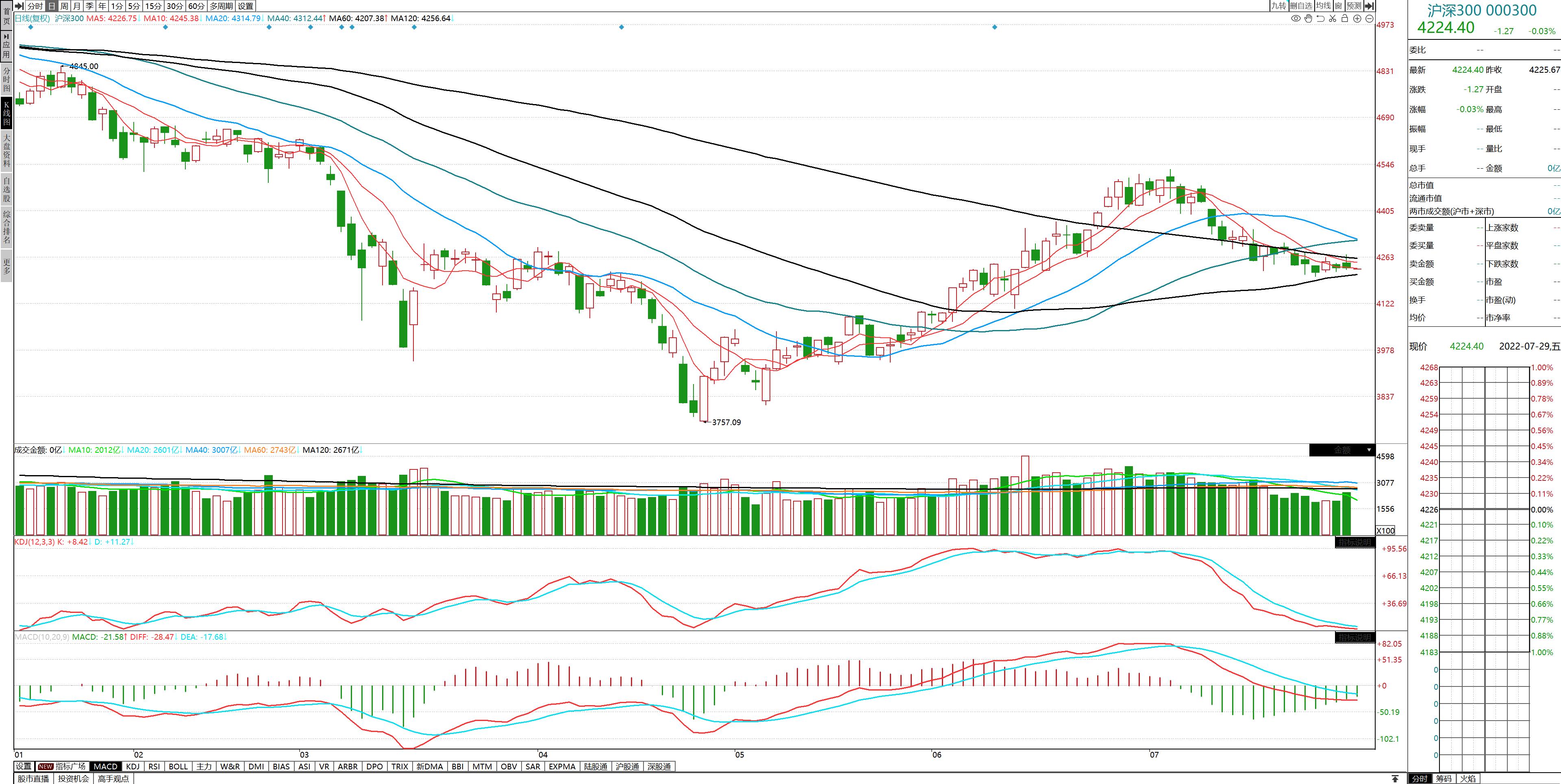1561x784 pixels.
Task: Open 指标说明 on the KDJ panel
Action: pos(1354,542)
